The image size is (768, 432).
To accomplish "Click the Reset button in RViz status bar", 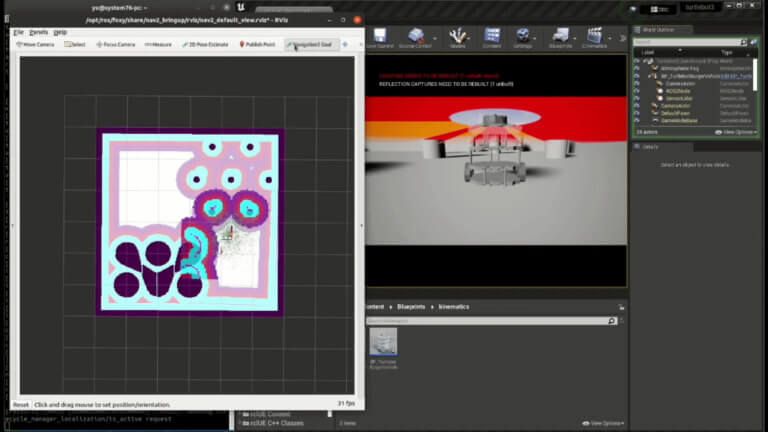I will pos(20,404).
